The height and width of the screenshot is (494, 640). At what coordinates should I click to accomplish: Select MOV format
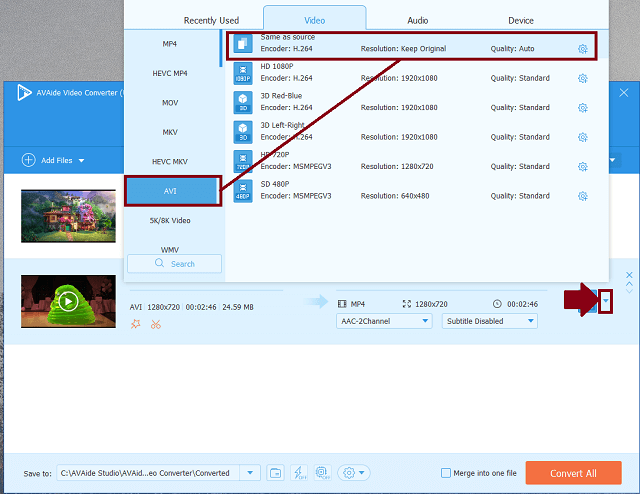pos(171,103)
